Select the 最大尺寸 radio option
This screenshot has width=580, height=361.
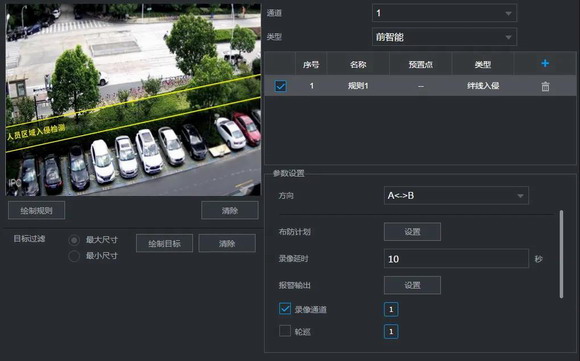pyautogui.click(x=74, y=240)
